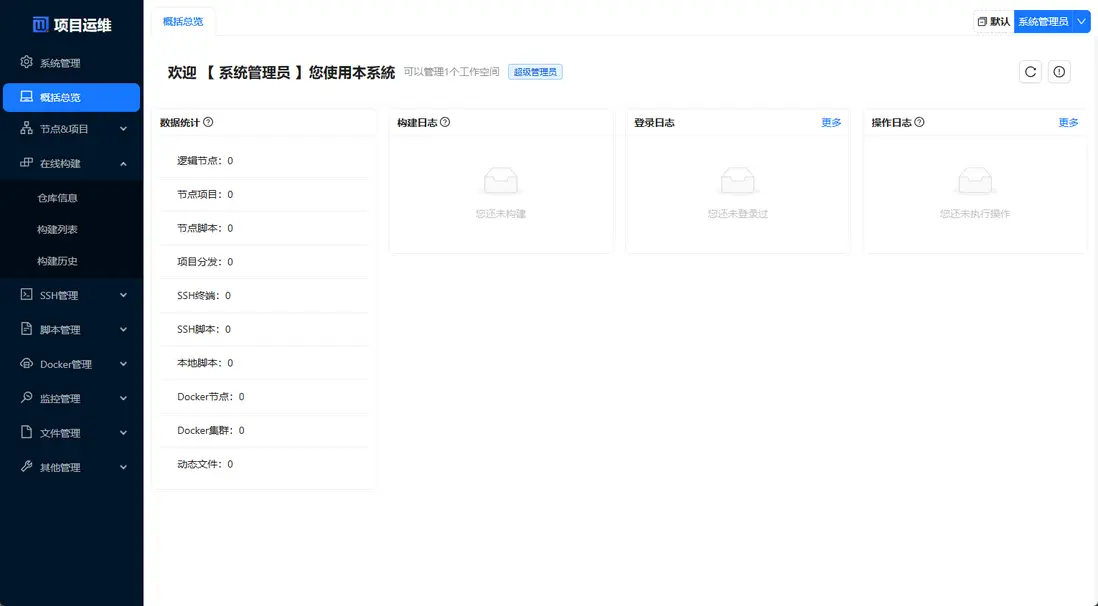1098x606 pixels.
Task: Click the 系统管理员 user button
Action: coord(1043,22)
